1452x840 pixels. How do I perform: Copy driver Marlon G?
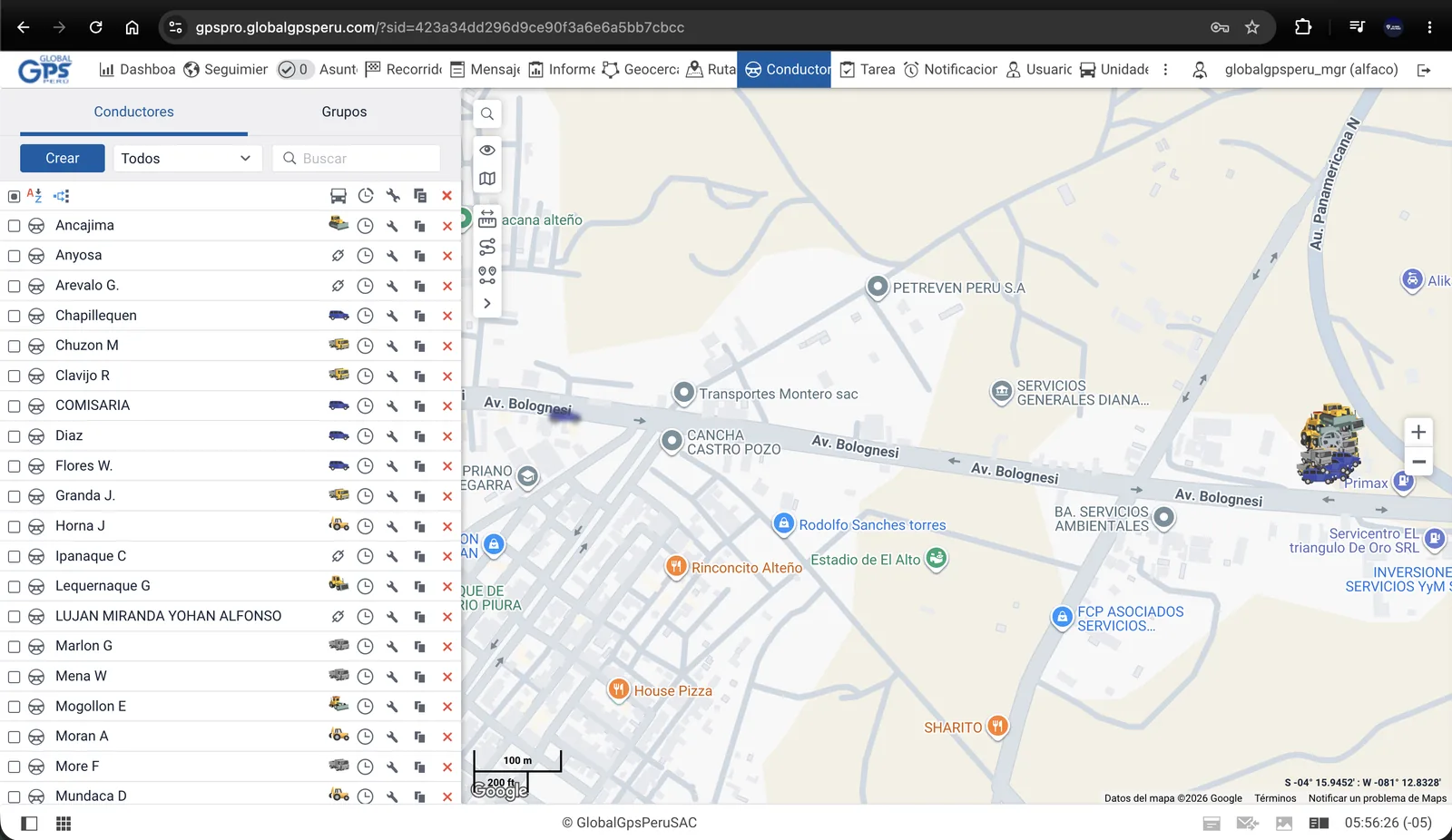coord(420,647)
